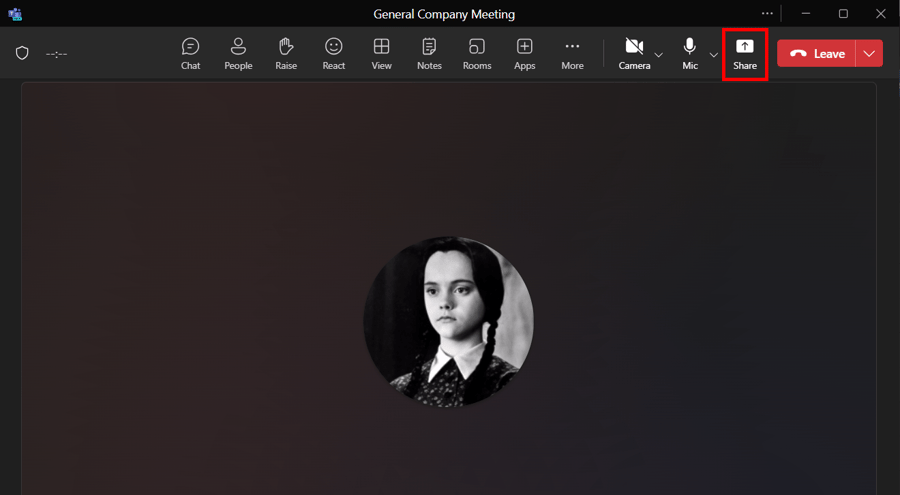
Task: Leave the meeting with red button
Action: click(x=816, y=53)
